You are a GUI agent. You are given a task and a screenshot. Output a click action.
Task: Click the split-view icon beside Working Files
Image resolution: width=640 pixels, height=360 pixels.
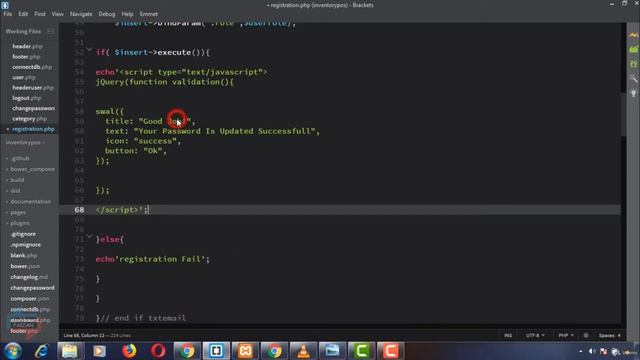coord(51,31)
